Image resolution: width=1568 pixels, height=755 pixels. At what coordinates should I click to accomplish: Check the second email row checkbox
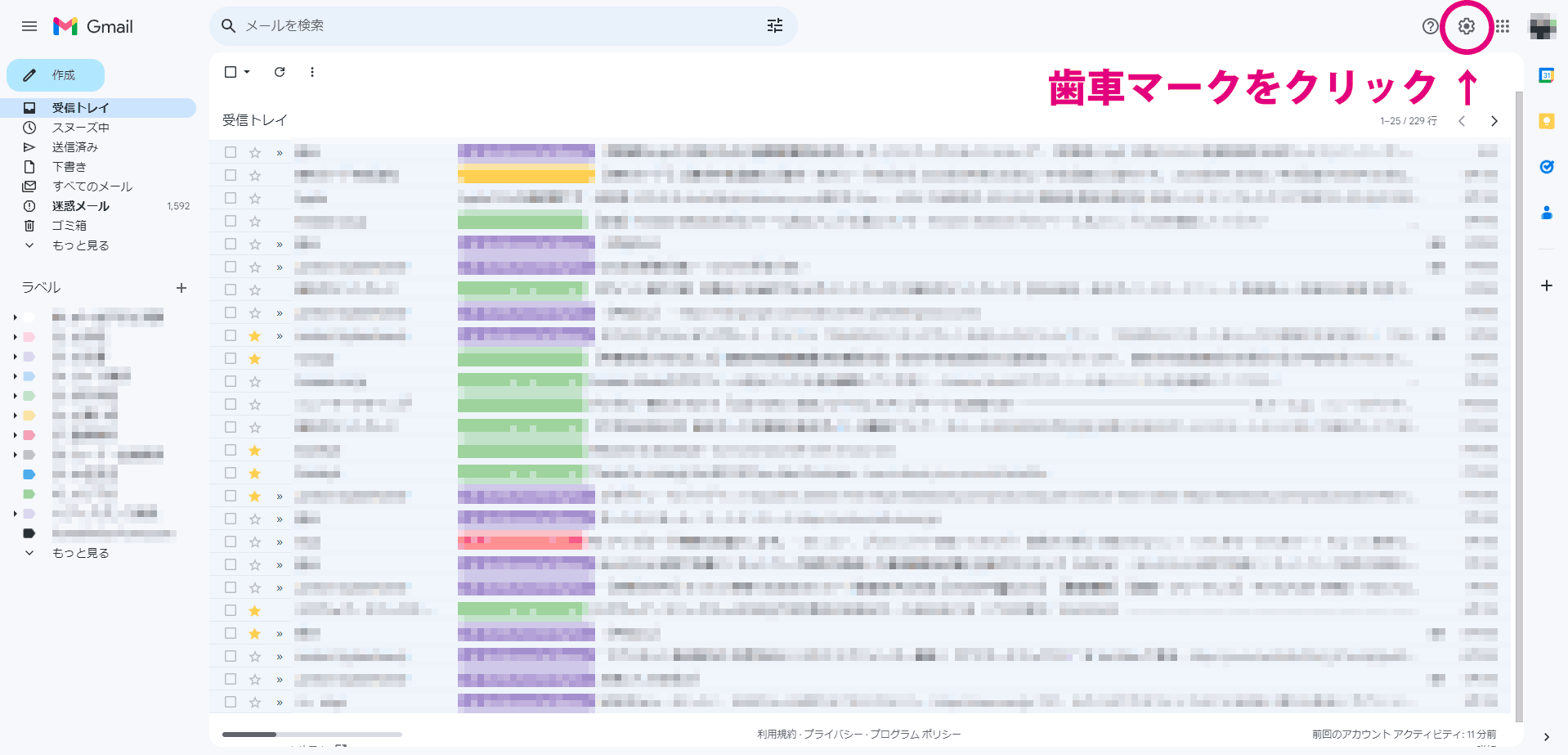tap(231, 175)
